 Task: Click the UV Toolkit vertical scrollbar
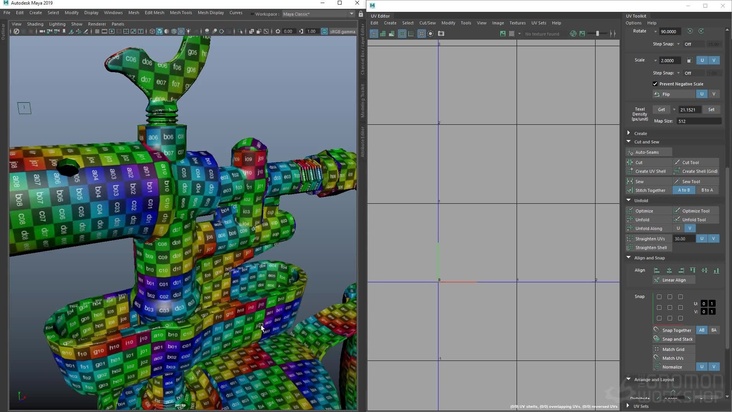(x=727, y=257)
